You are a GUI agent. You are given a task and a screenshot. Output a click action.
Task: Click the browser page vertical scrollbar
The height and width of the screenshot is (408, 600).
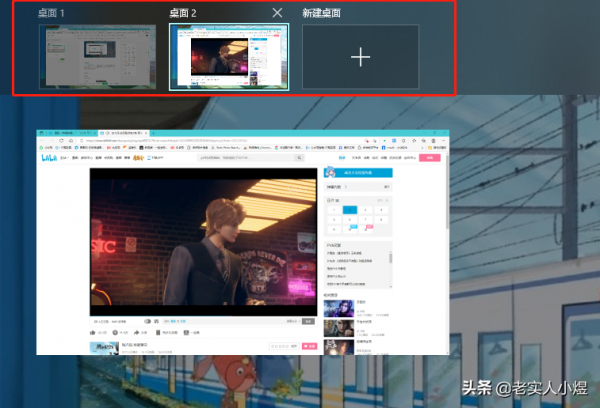[x=447, y=191]
